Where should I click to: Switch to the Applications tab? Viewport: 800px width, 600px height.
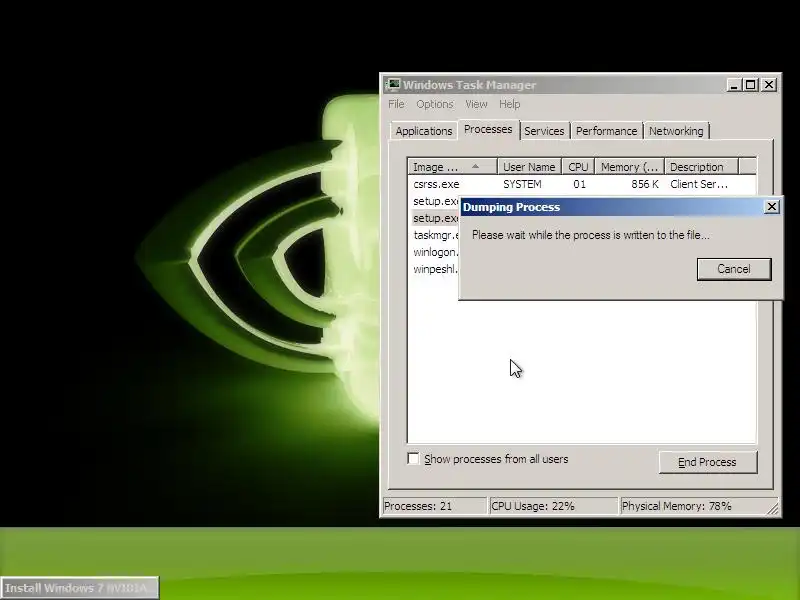pos(423,131)
